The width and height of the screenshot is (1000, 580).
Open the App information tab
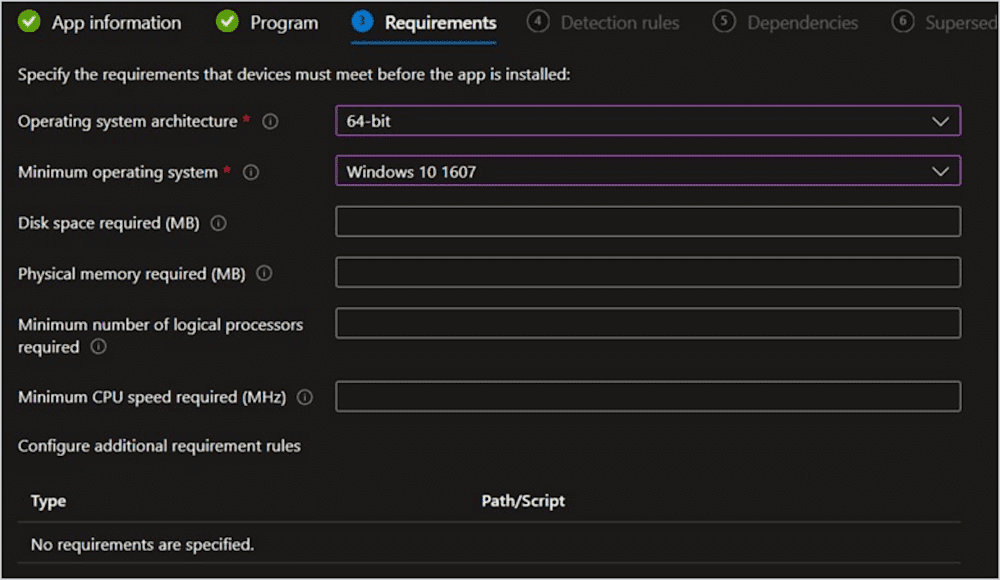tap(116, 23)
